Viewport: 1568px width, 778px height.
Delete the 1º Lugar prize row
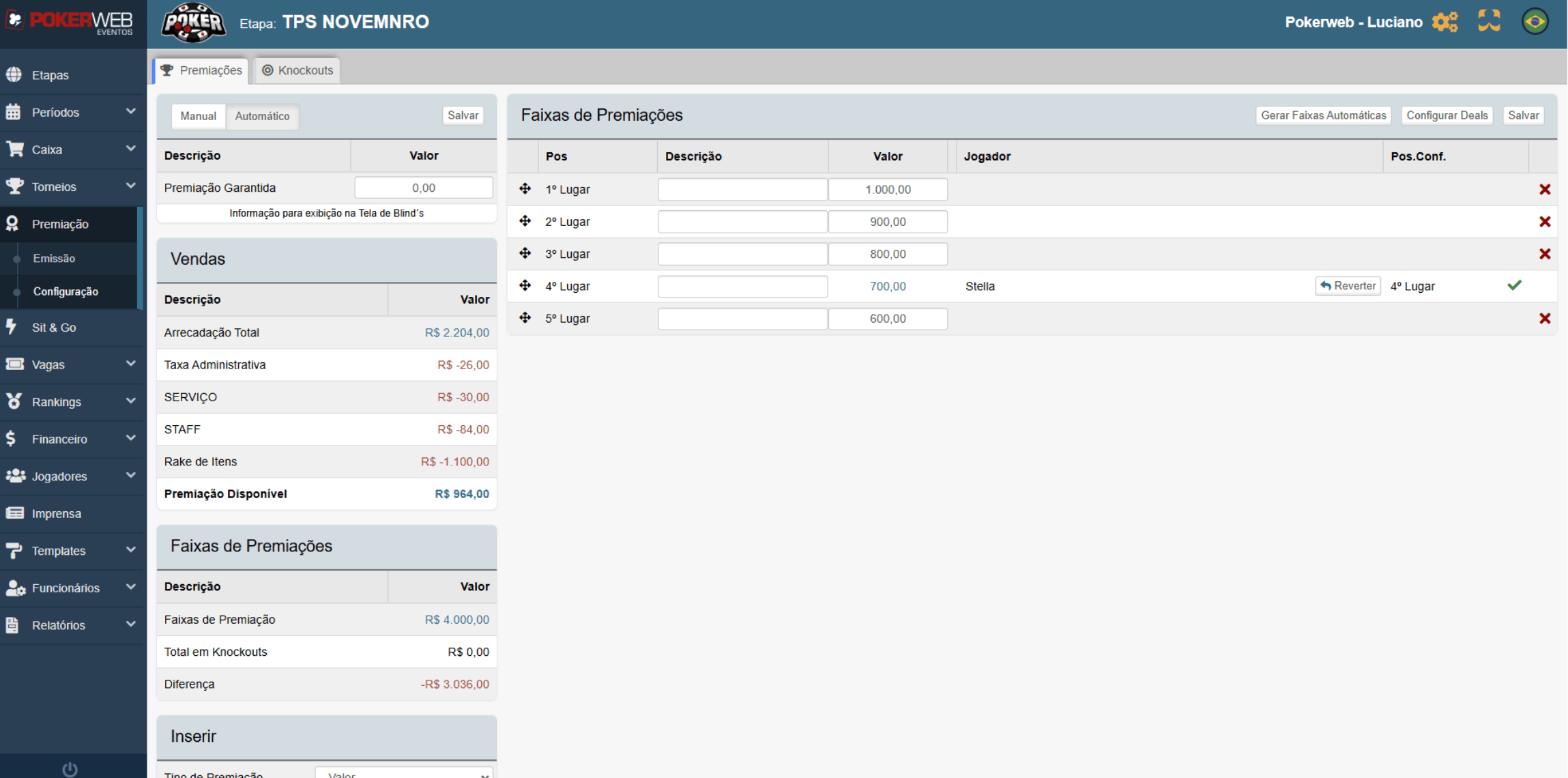click(x=1545, y=190)
